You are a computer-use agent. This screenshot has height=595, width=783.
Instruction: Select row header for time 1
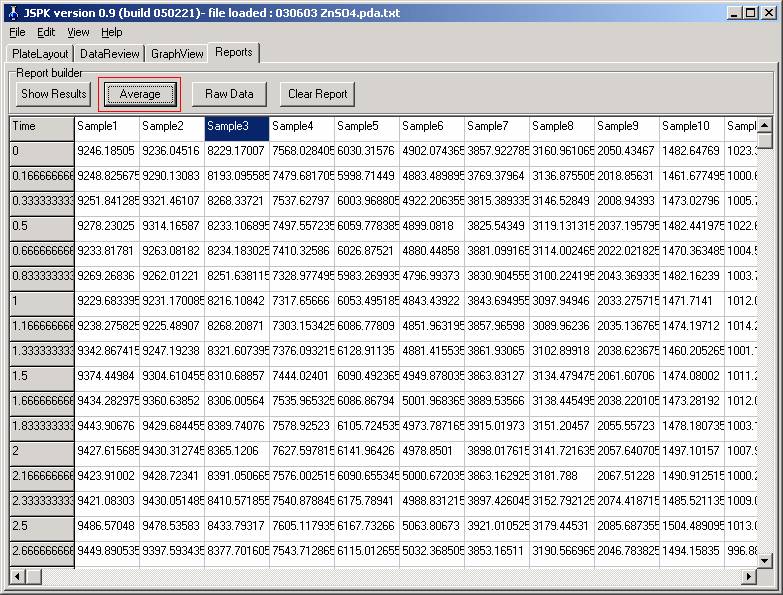pos(42,303)
